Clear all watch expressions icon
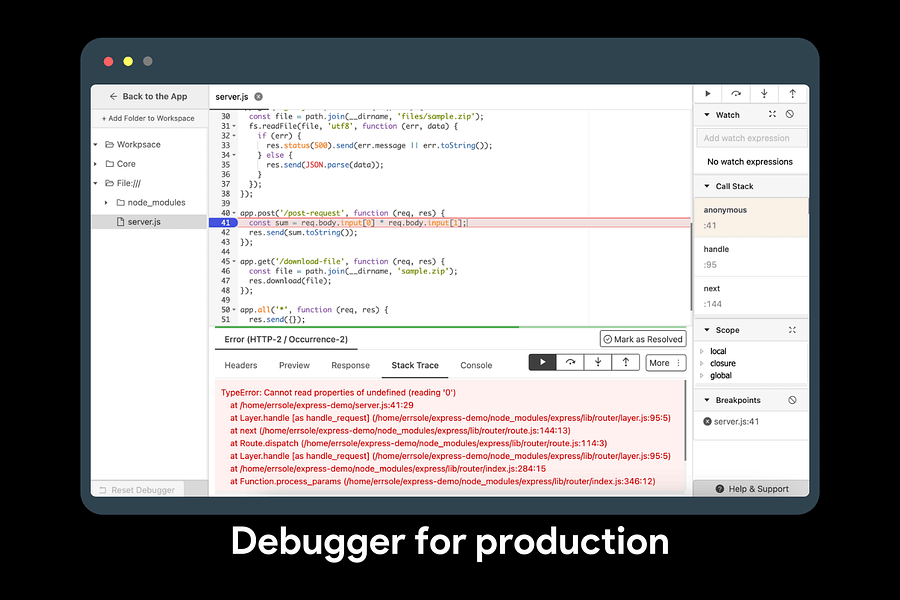The height and width of the screenshot is (600, 900). [x=790, y=114]
